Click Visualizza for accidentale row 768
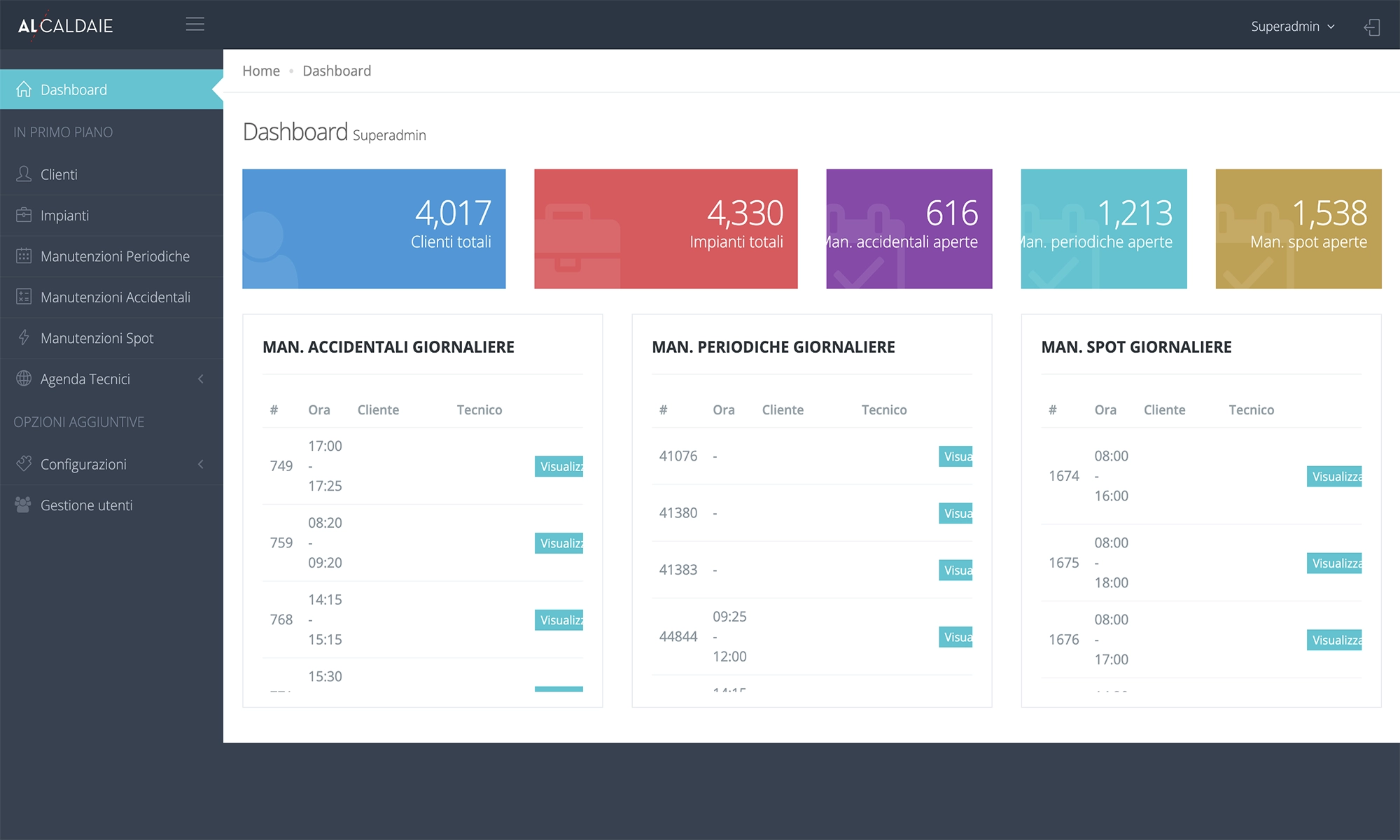 [x=559, y=620]
